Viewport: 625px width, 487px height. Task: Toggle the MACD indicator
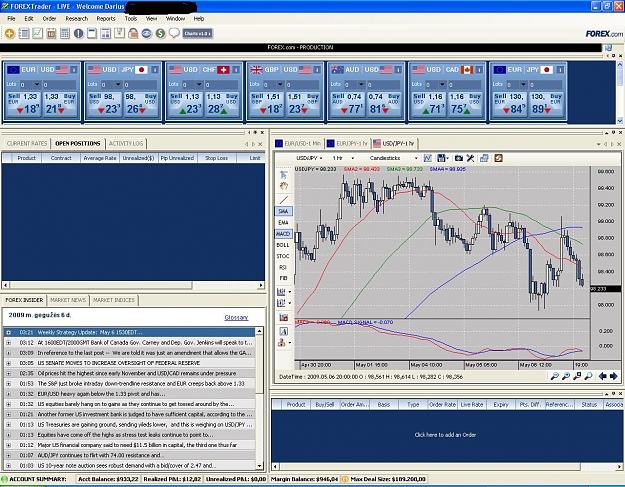point(283,234)
